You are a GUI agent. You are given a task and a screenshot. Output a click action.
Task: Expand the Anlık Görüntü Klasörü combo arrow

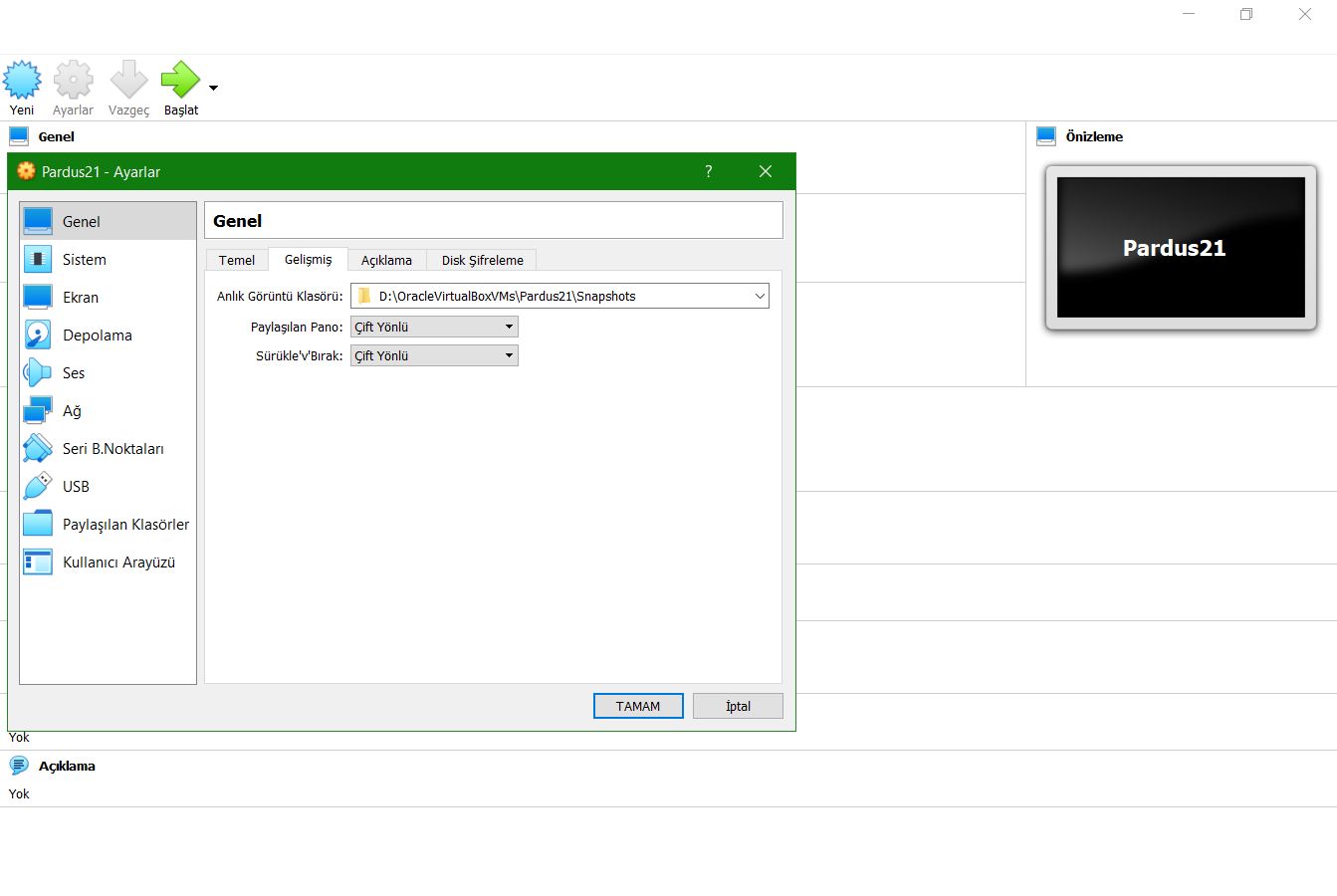[x=760, y=296]
